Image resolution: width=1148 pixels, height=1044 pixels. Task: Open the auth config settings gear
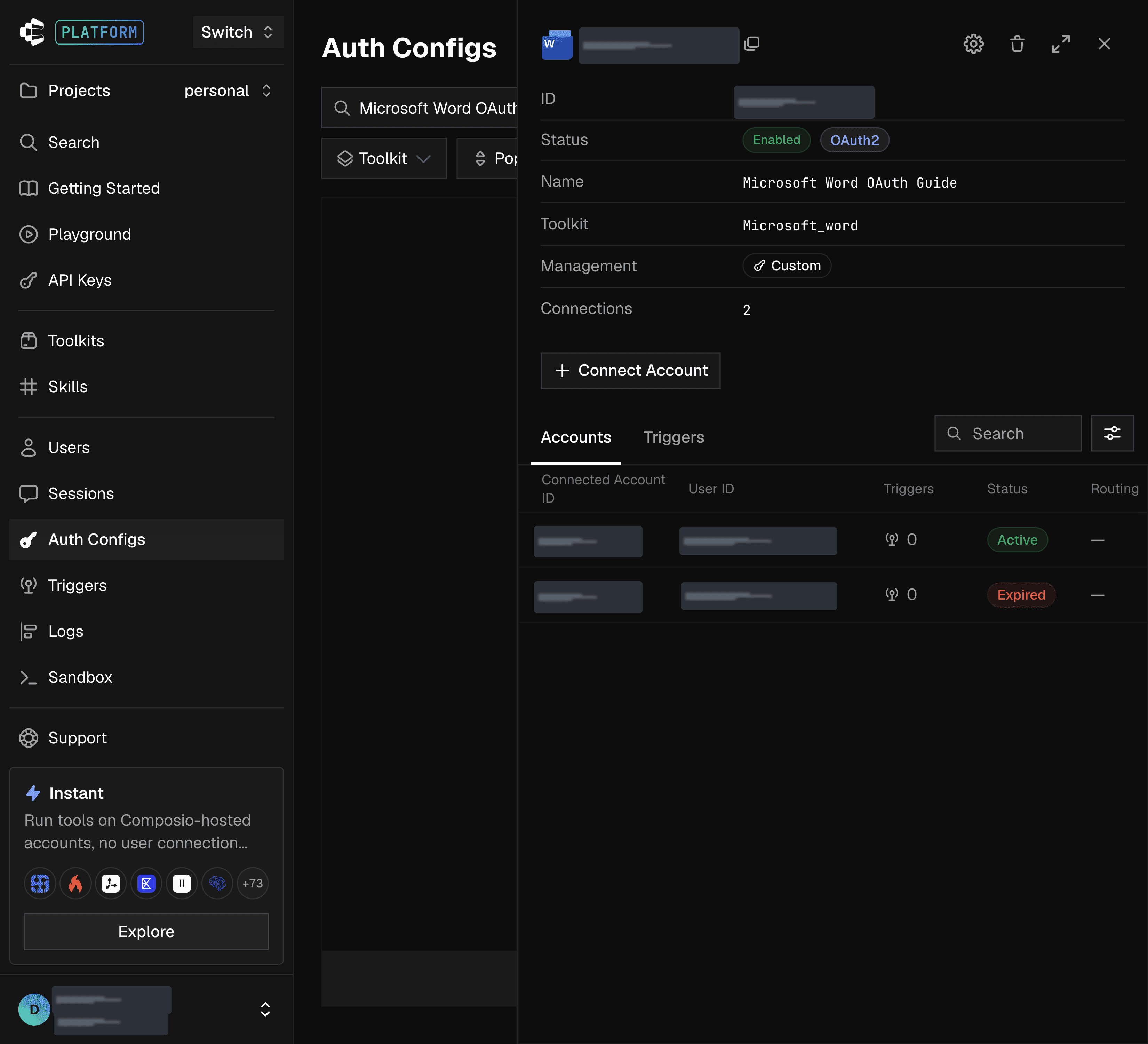[x=973, y=44]
